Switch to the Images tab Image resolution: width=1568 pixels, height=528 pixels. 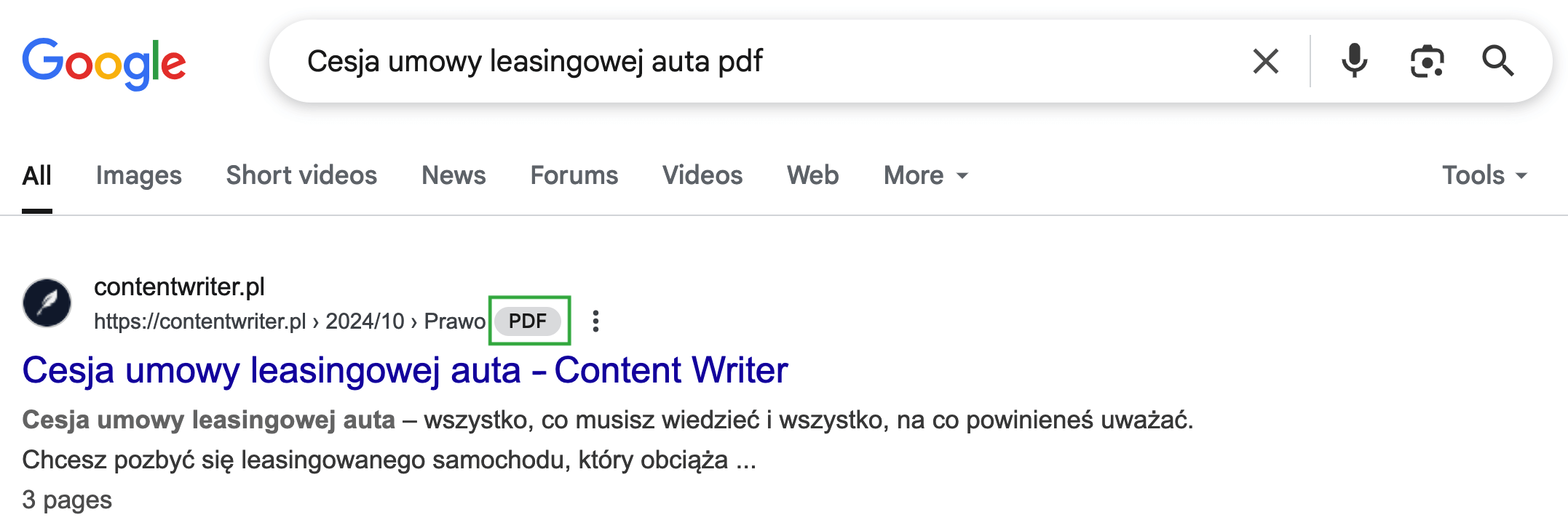point(139,175)
